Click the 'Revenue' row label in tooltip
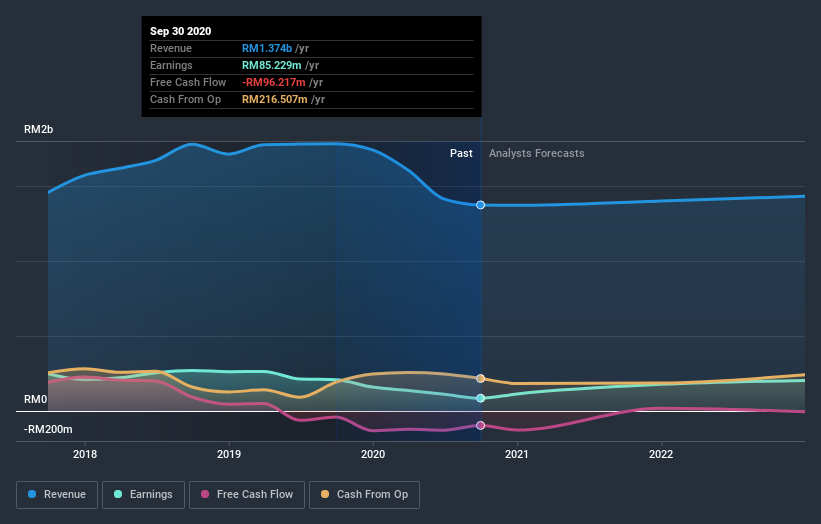821x524 pixels. tap(171, 48)
